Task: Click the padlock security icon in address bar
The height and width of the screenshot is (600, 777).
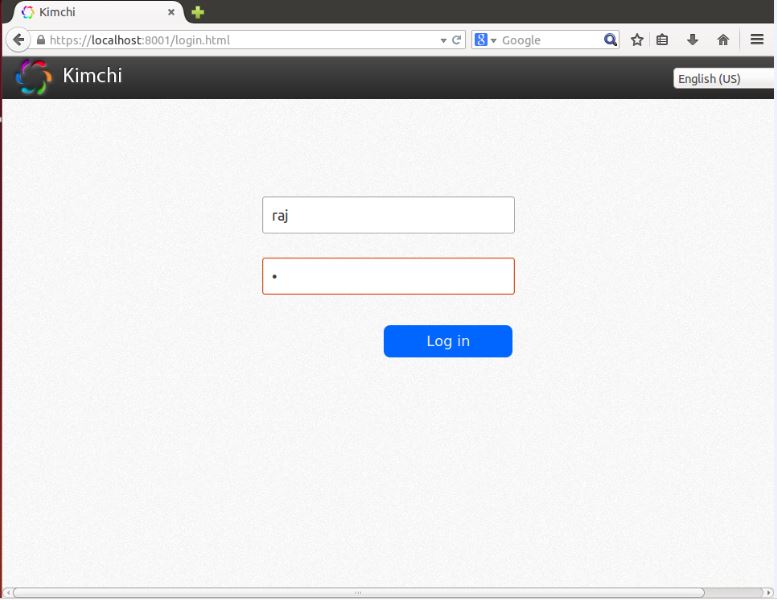Action: (41, 40)
